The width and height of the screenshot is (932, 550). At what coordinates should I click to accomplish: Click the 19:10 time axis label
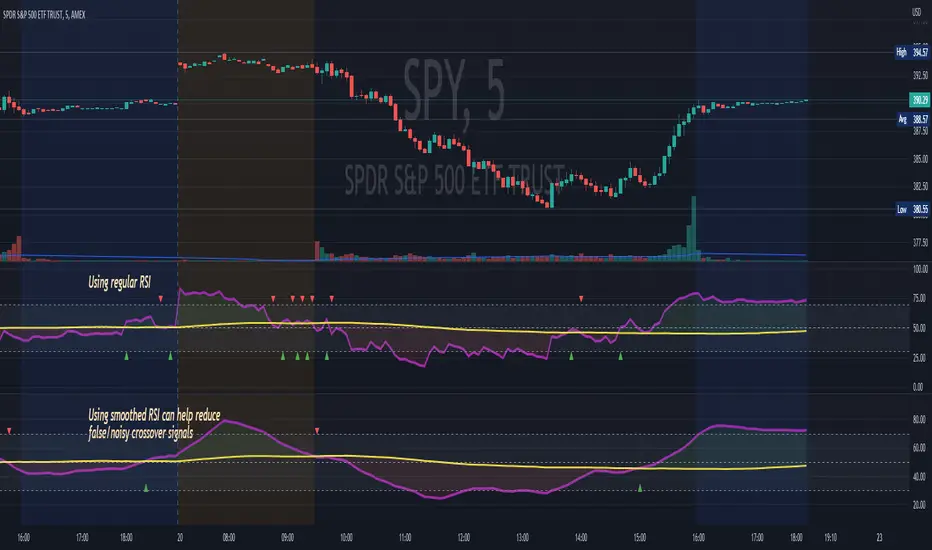[x=830, y=538]
